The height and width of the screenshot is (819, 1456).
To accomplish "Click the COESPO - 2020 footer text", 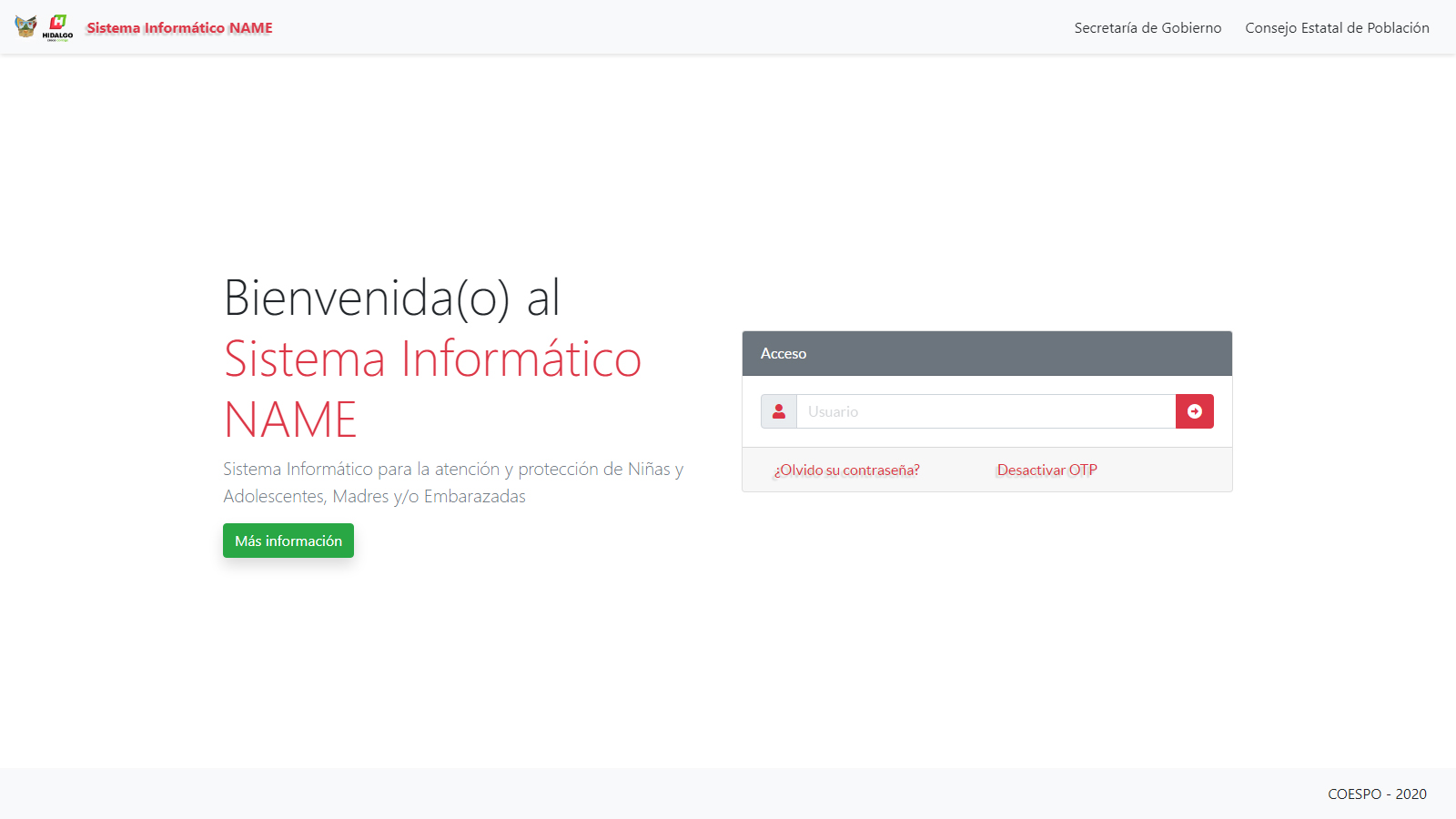I will pyautogui.click(x=1377, y=794).
